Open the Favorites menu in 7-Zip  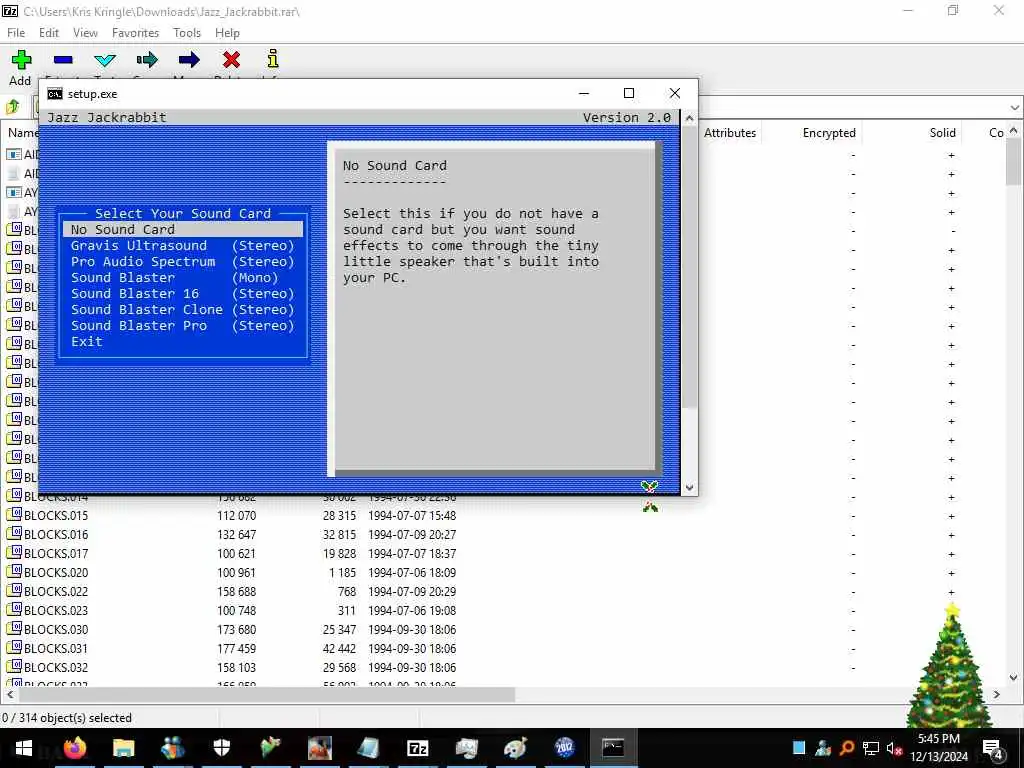coord(135,33)
